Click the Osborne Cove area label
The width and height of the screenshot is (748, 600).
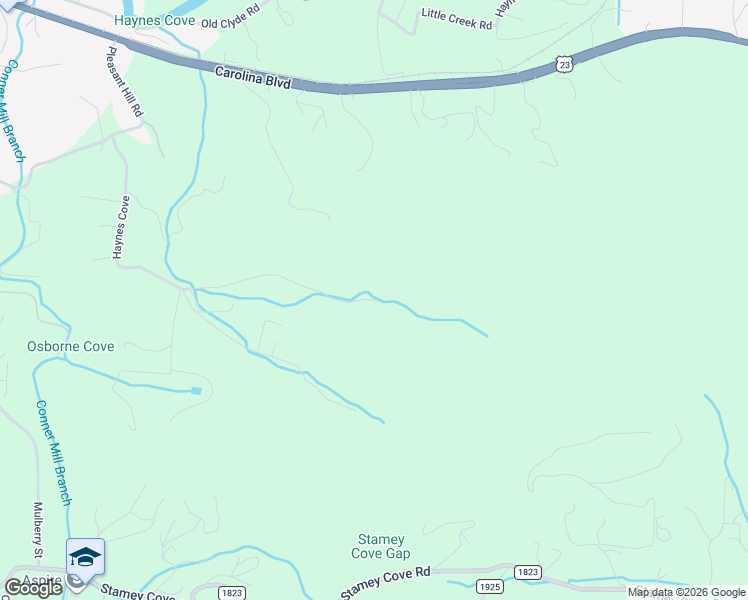click(71, 346)
